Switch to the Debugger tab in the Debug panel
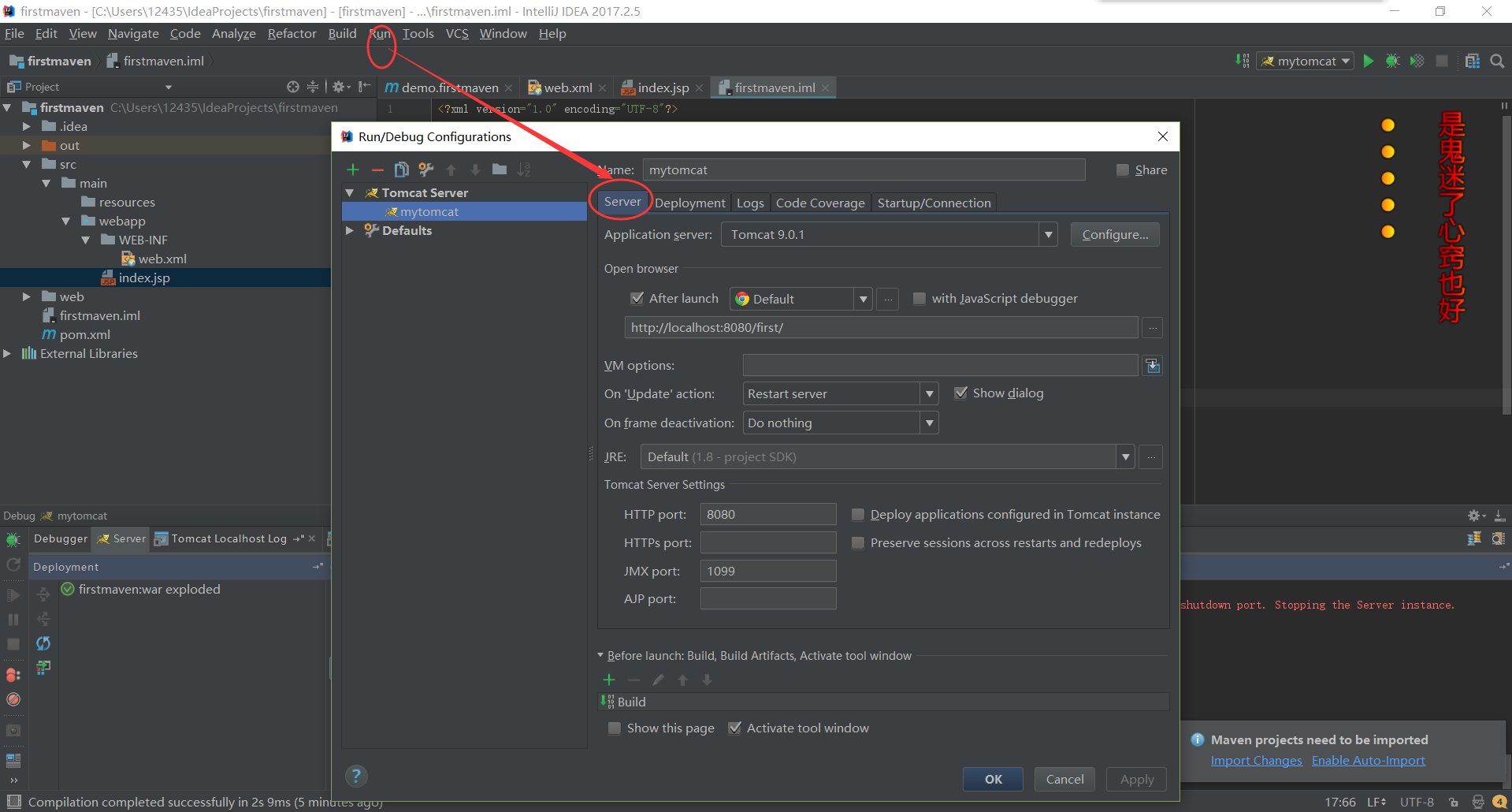This screenshot has height=812, width=1512. [x=61, y=538]
